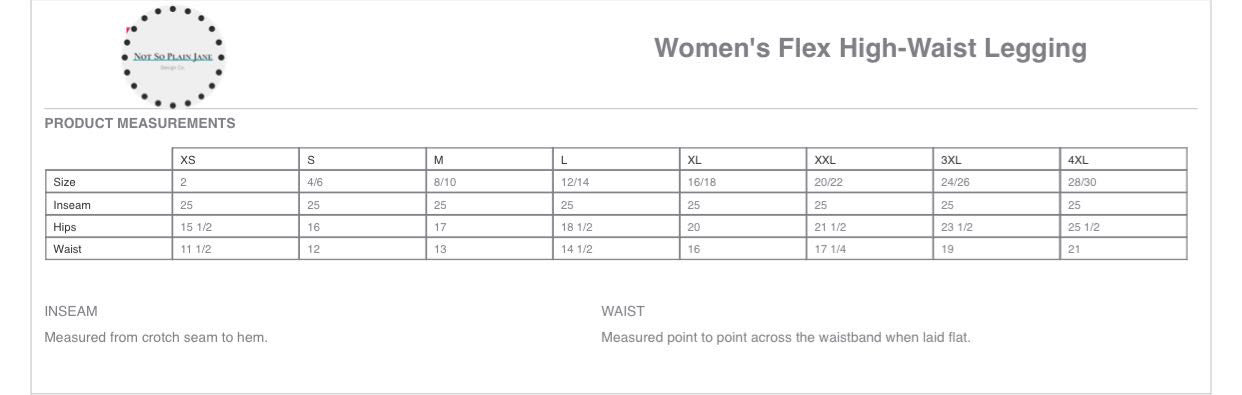The image size is (1242, 395).
Task: Click the crotch seam to hem description
Action: click(x=156, y=337)
